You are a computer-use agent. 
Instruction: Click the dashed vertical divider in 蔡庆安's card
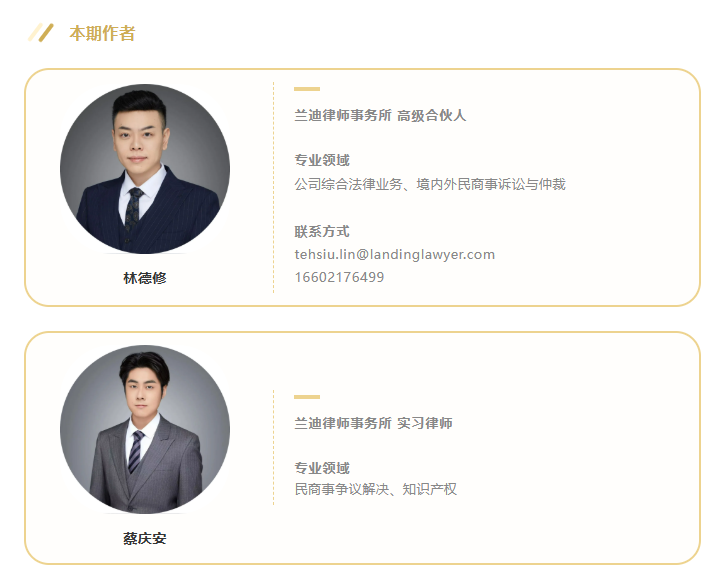(x=273, y=447)
